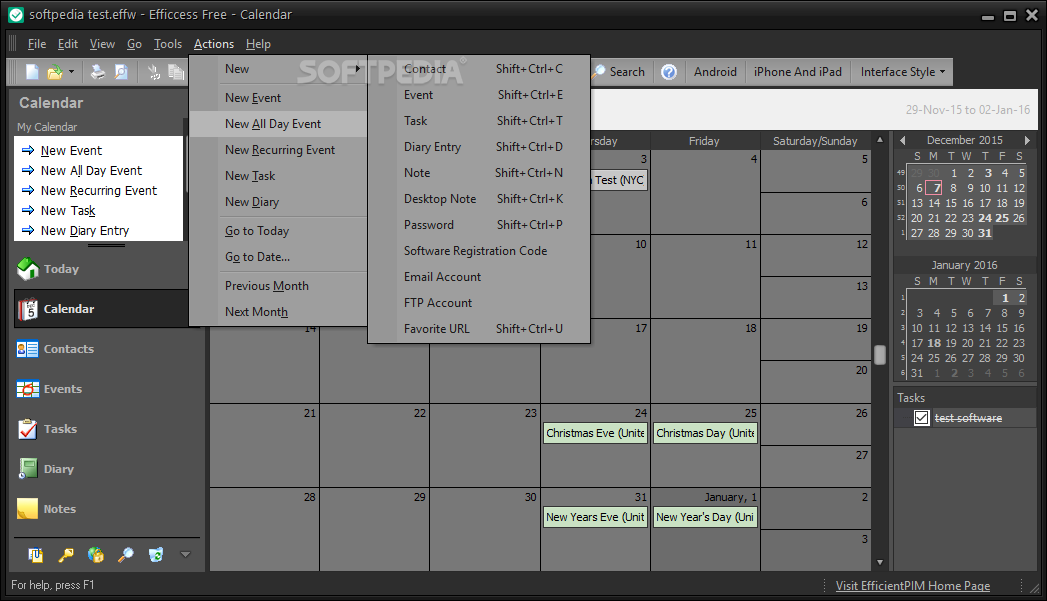Open the Calendar sidebar section
1047x601 pixels.
(x=101, y=309)
